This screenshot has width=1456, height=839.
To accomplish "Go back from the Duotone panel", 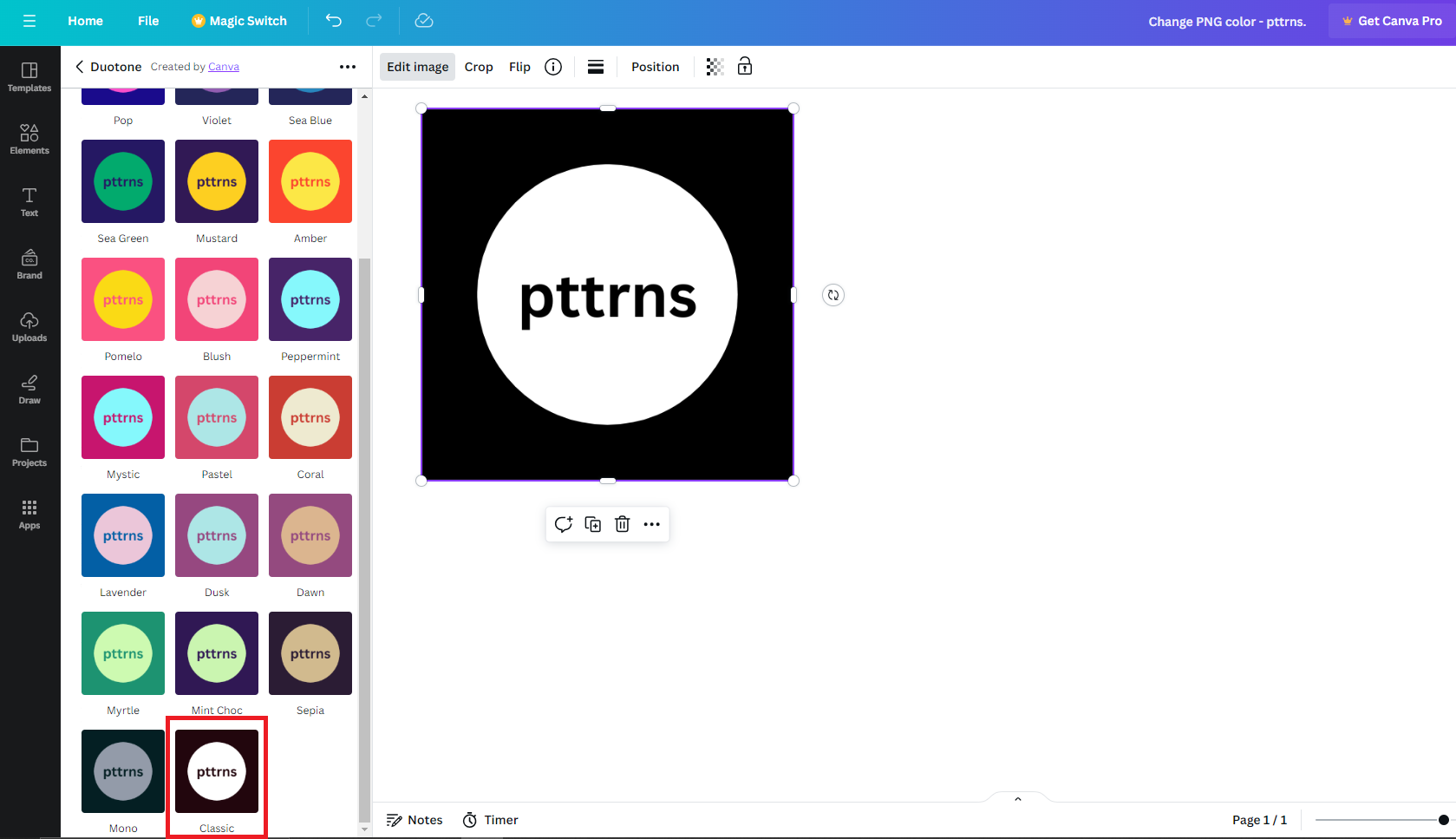I will [x=80, y=67].
